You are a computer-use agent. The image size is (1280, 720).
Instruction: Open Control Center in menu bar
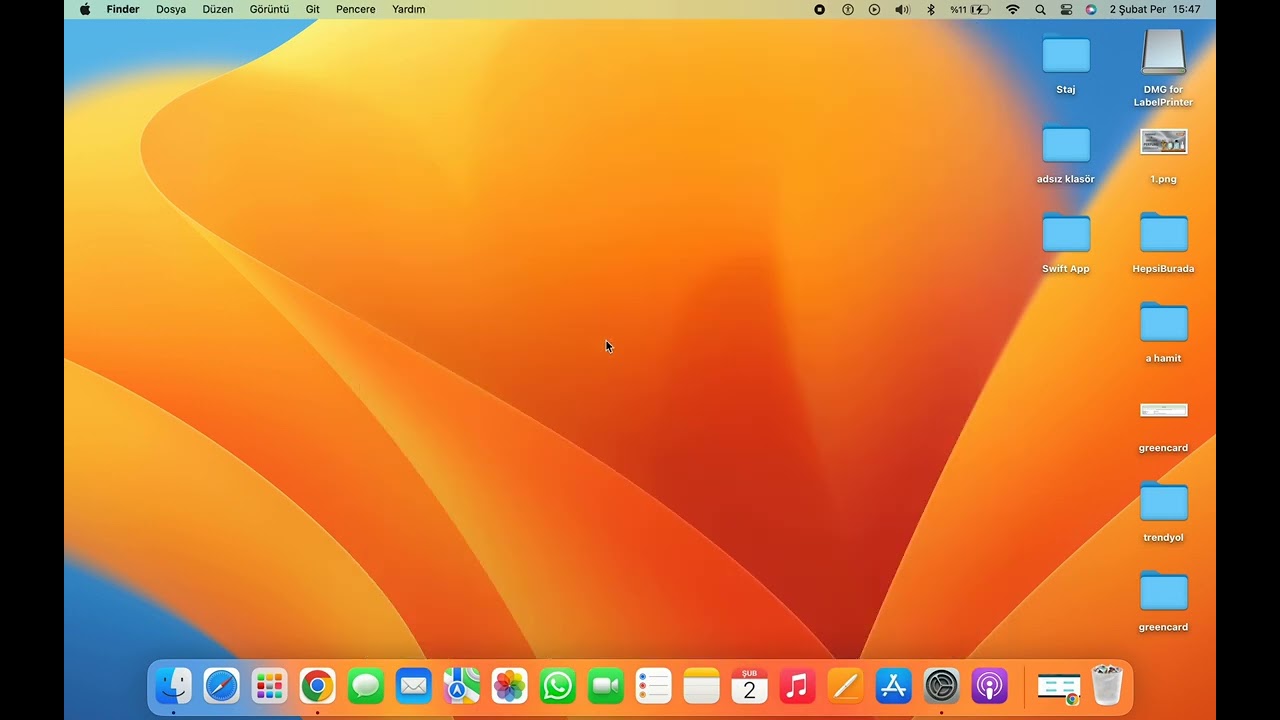pyautogui.click(x=1066, y=9)
